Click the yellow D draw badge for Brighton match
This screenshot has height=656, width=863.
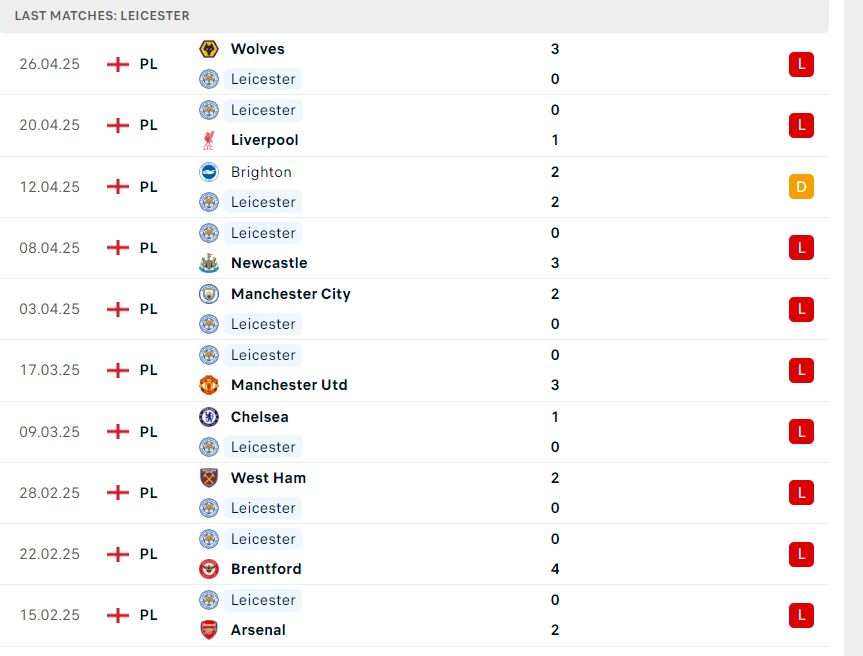tap(801, 187)
